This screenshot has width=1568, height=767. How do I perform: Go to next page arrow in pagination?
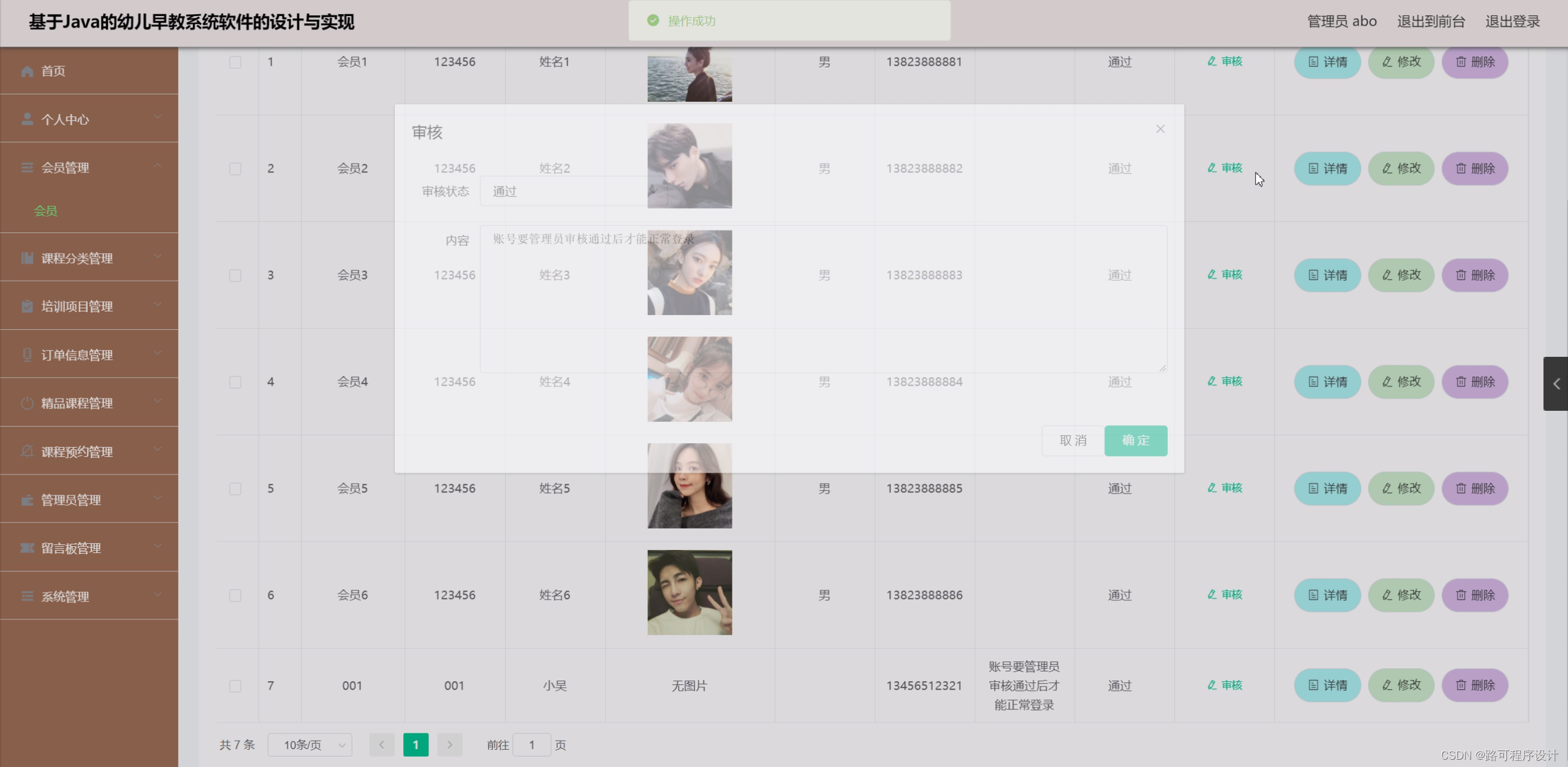tap(449, 745)
